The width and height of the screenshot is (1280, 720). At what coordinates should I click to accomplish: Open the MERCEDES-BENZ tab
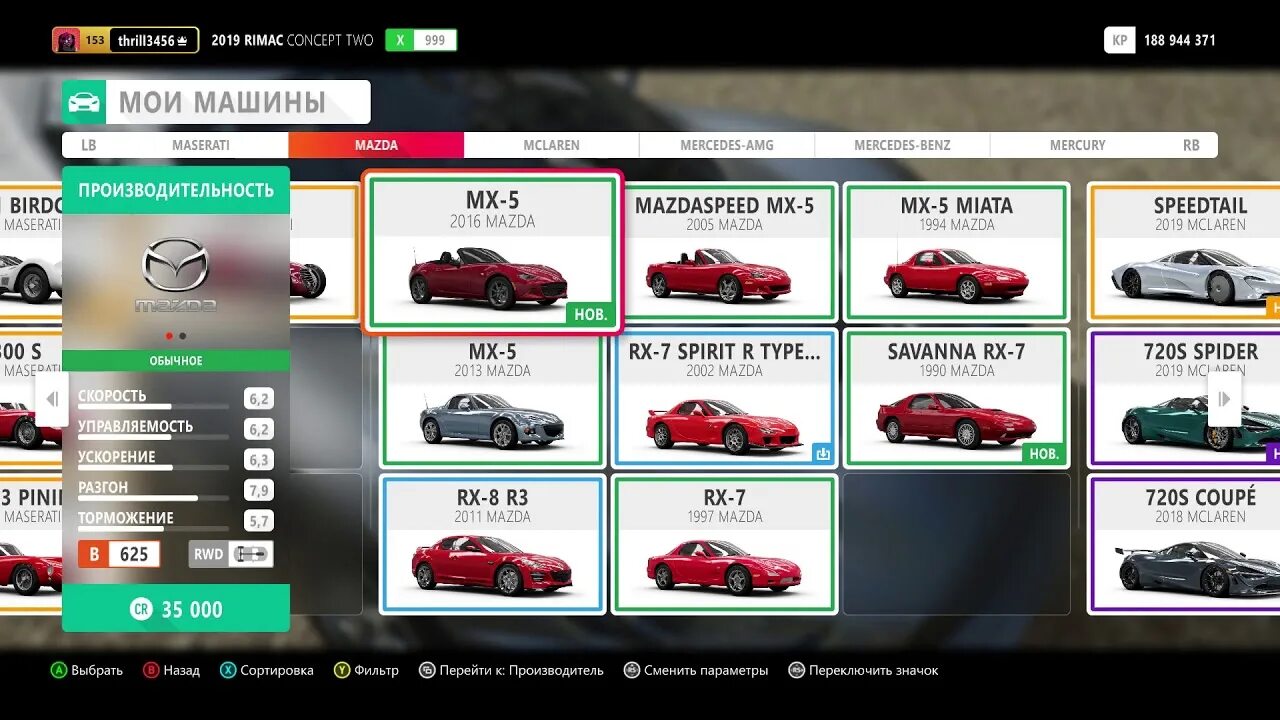(x=902, y=145)
